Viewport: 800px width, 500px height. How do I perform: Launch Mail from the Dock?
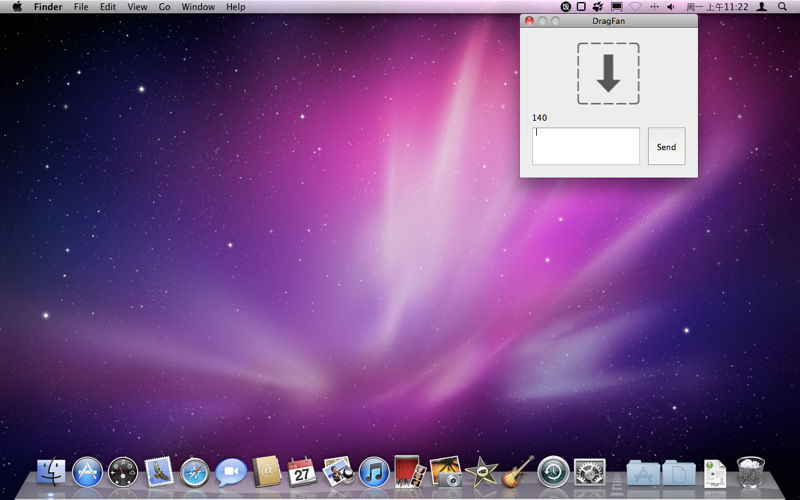tap(159, 471)
